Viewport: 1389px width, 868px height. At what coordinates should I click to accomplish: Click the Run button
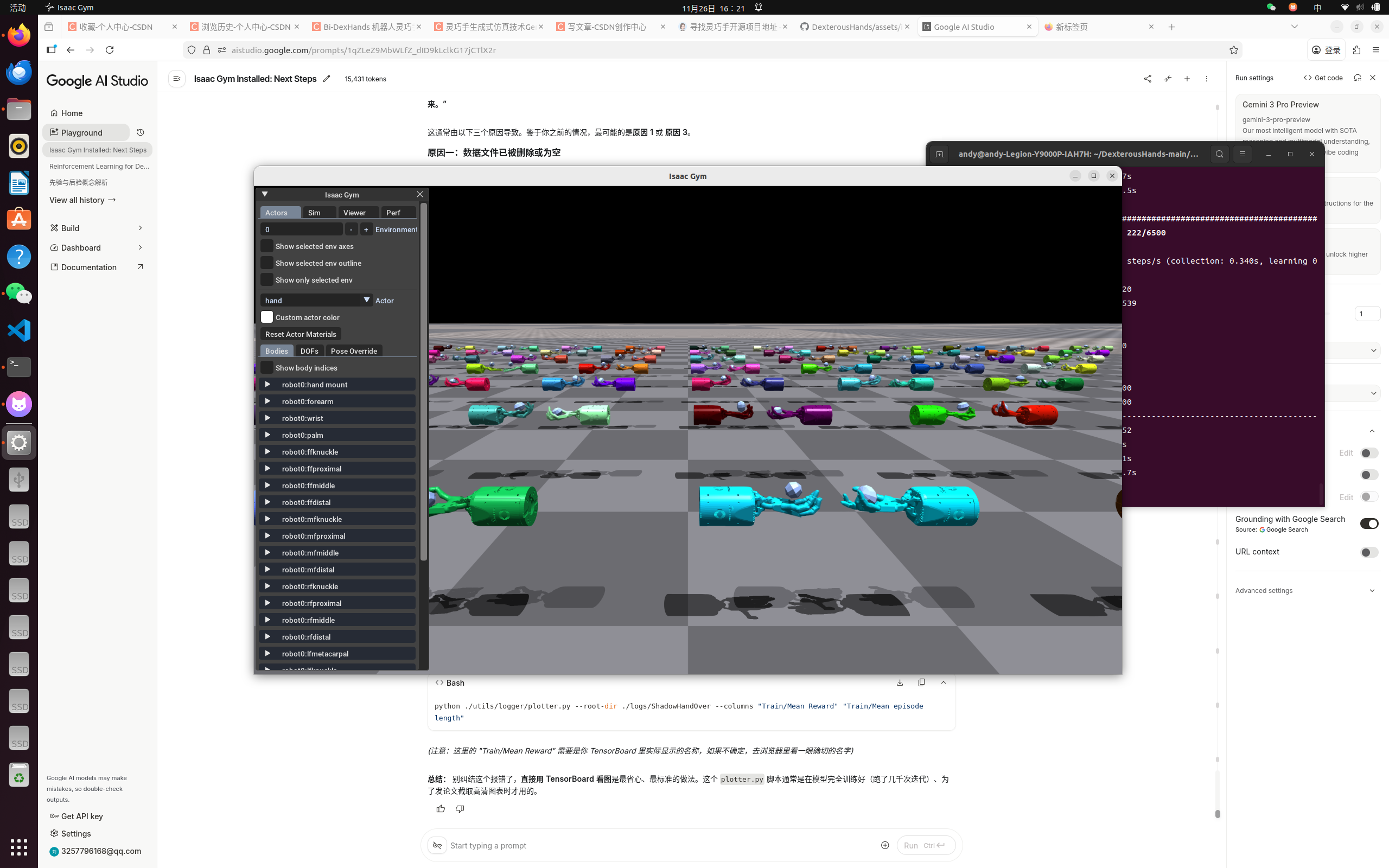point(926,845)
